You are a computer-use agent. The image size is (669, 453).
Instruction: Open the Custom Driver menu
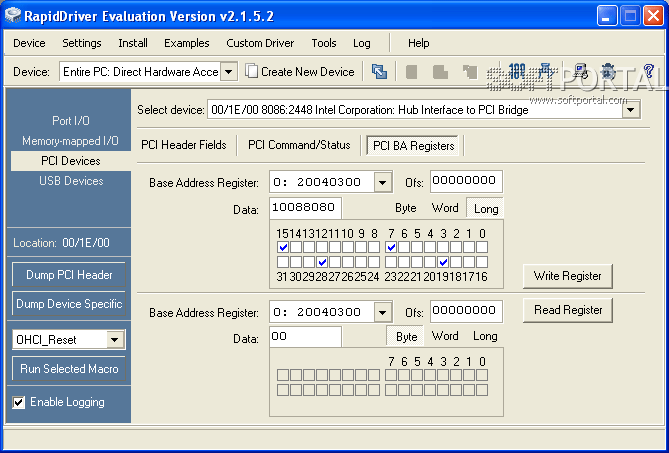point(259,43)
